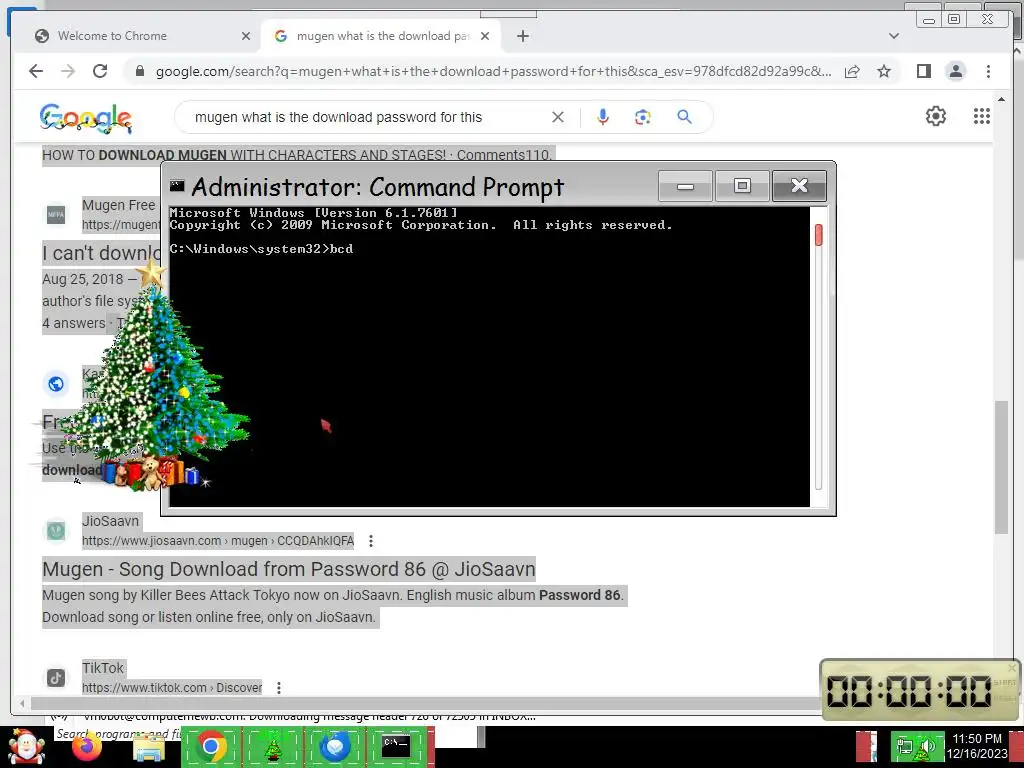Submit search with the magnifier icon
The width and height of the screenshot is (1024, 768).
coord(684,117)
